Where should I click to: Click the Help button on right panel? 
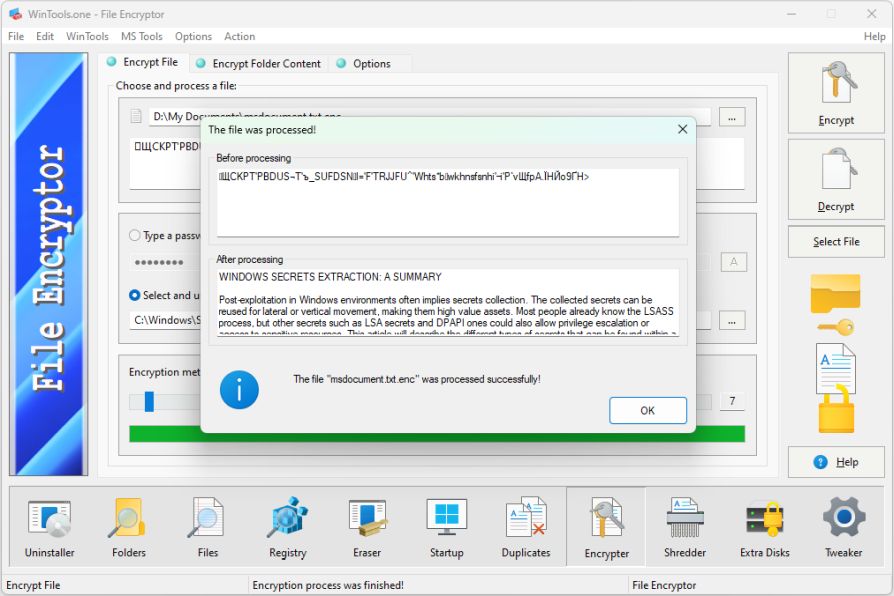pos(836,462)
